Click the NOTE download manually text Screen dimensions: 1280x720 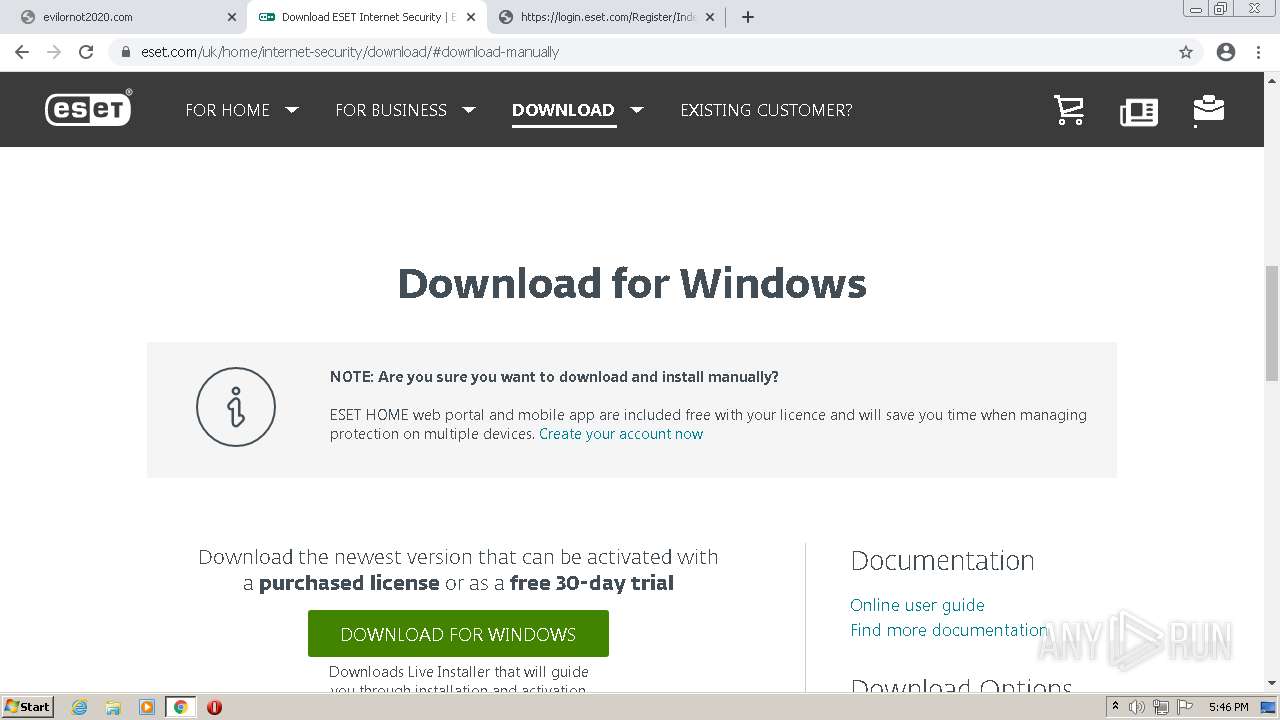point(554,377)
